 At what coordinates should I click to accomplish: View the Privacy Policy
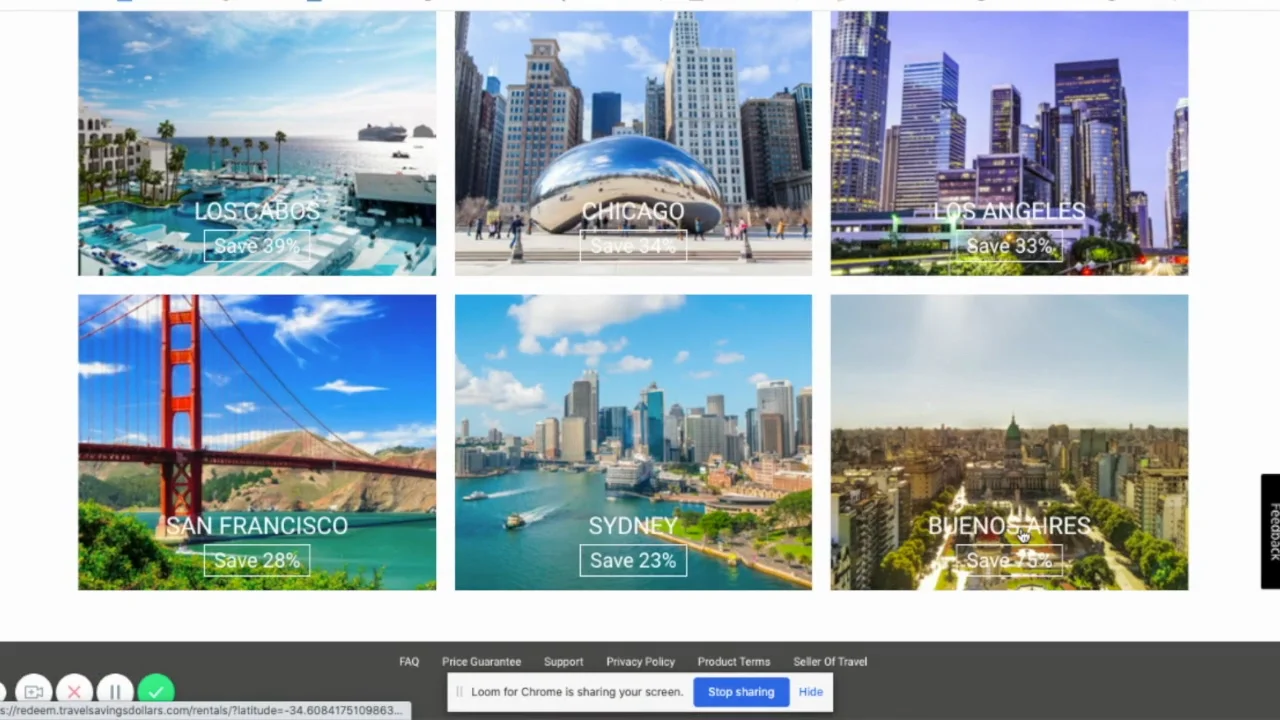[640, 661]
